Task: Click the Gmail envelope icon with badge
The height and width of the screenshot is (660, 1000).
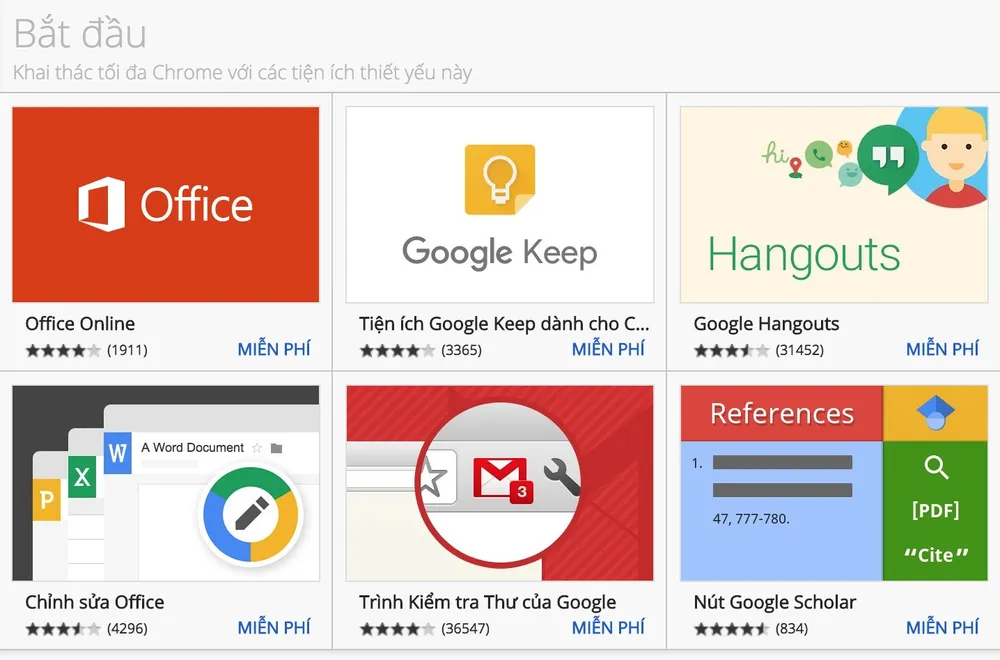Action: 500,477
